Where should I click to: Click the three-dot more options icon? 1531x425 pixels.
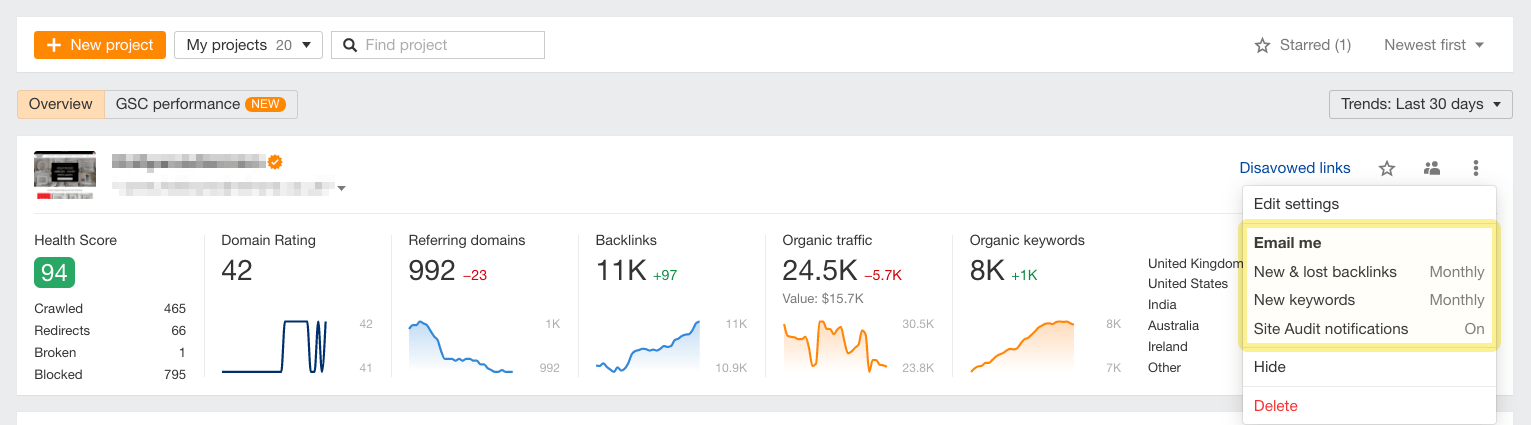1476,168
